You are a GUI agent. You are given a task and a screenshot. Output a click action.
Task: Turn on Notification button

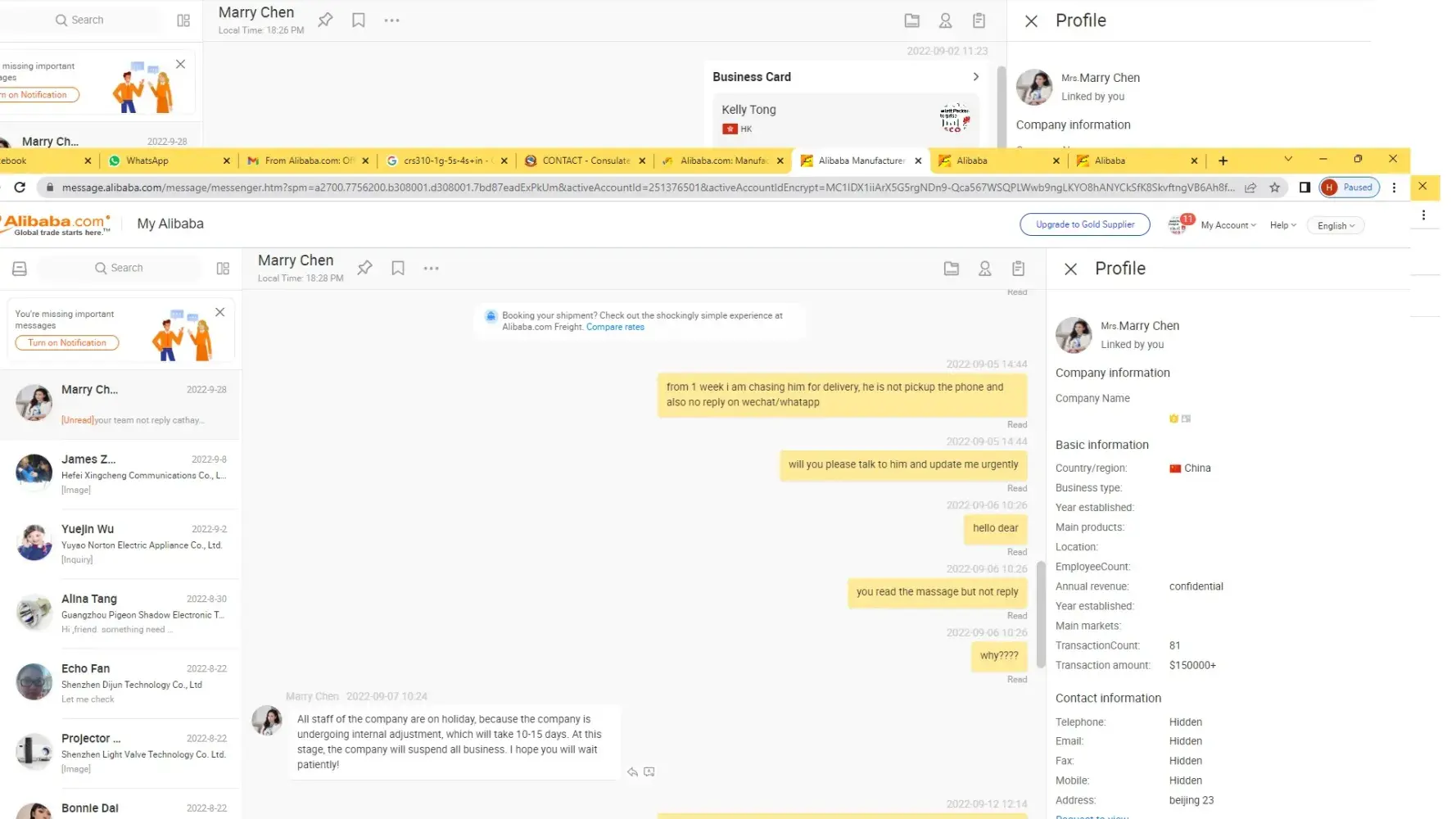tap(67, 342)
